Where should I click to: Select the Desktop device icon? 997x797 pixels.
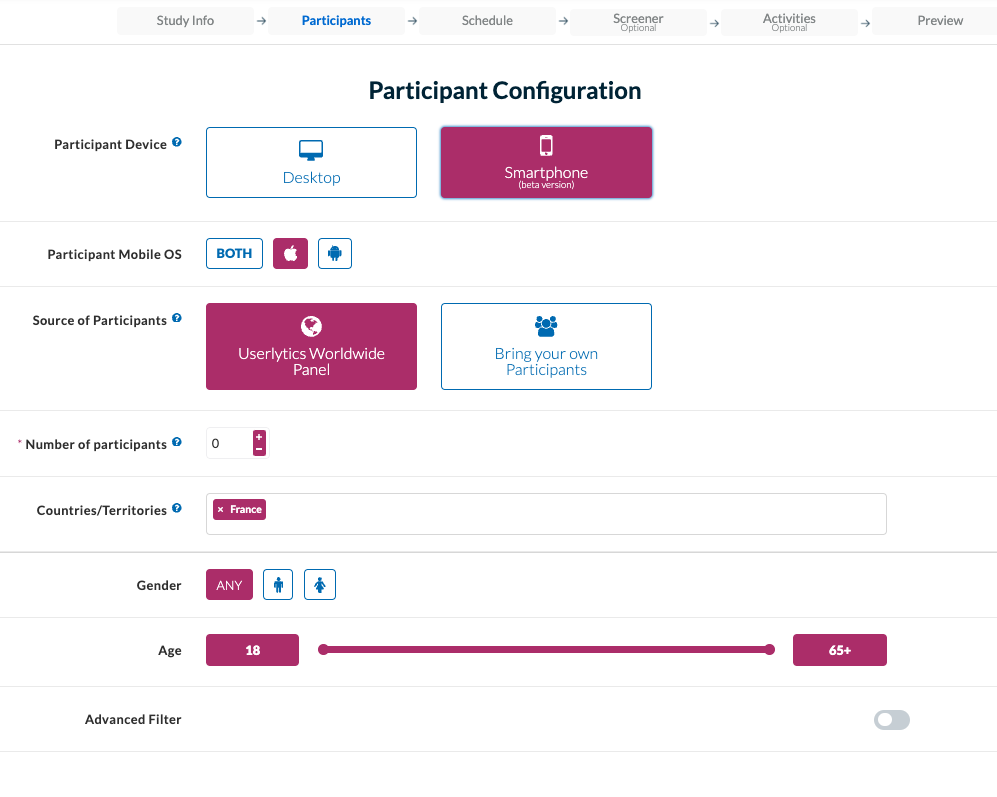(311, 148)
